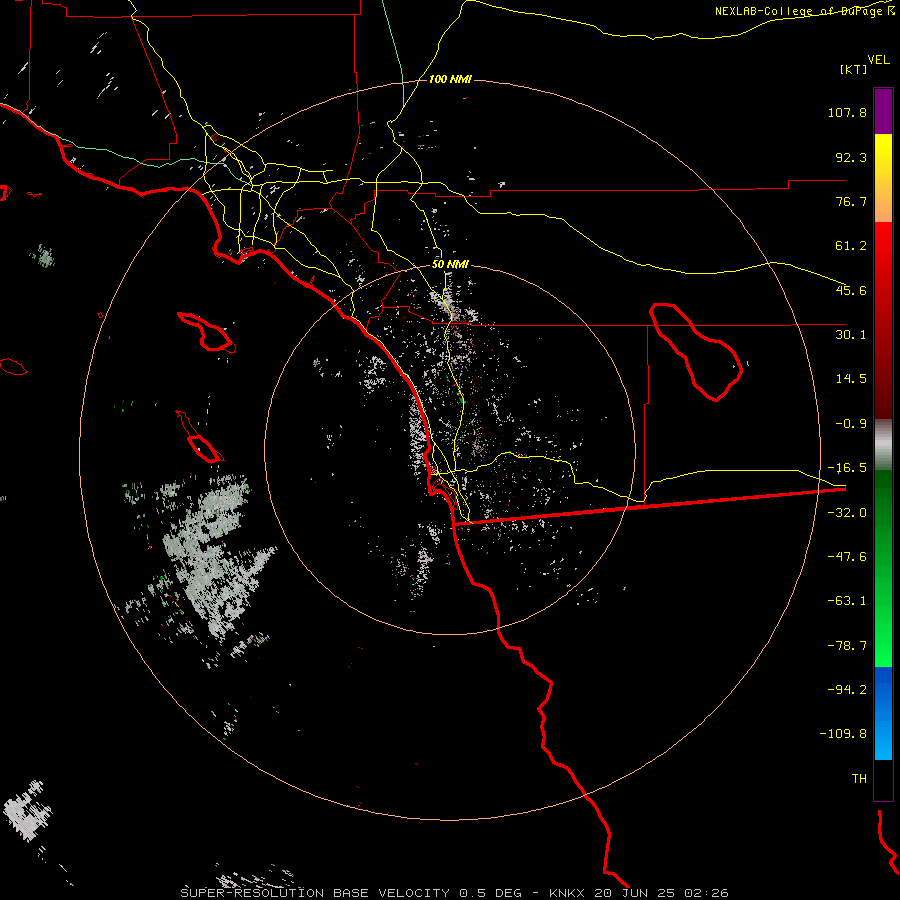
Task: Select the 61.2 scale value
Action: point(851,246)
